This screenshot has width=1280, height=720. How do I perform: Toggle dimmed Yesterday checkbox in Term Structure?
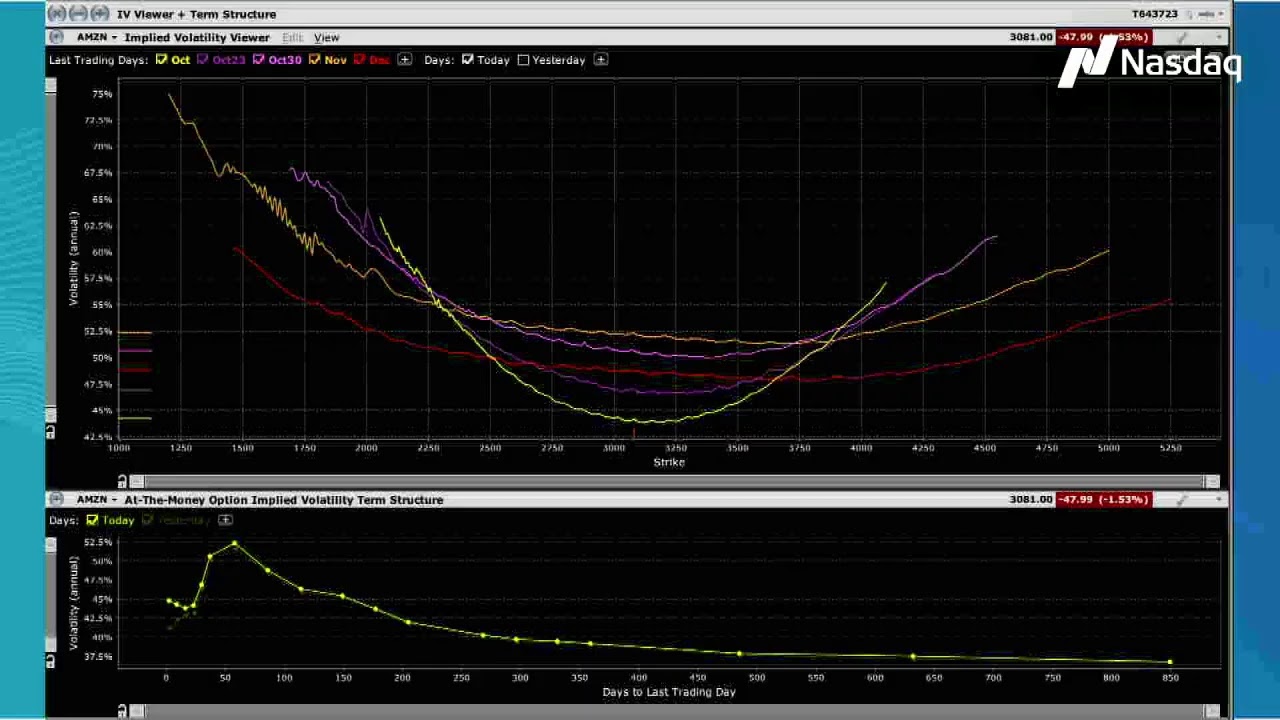[148, 520]
